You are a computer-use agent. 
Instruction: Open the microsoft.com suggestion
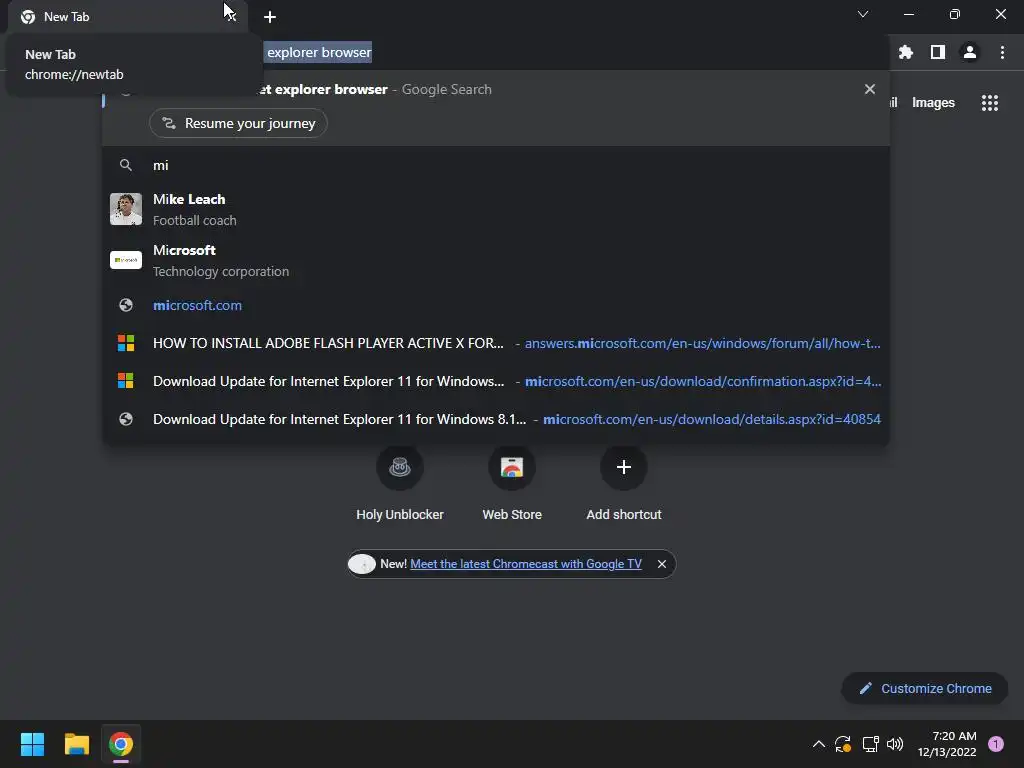pyautogui.click(x=496, y=306)
